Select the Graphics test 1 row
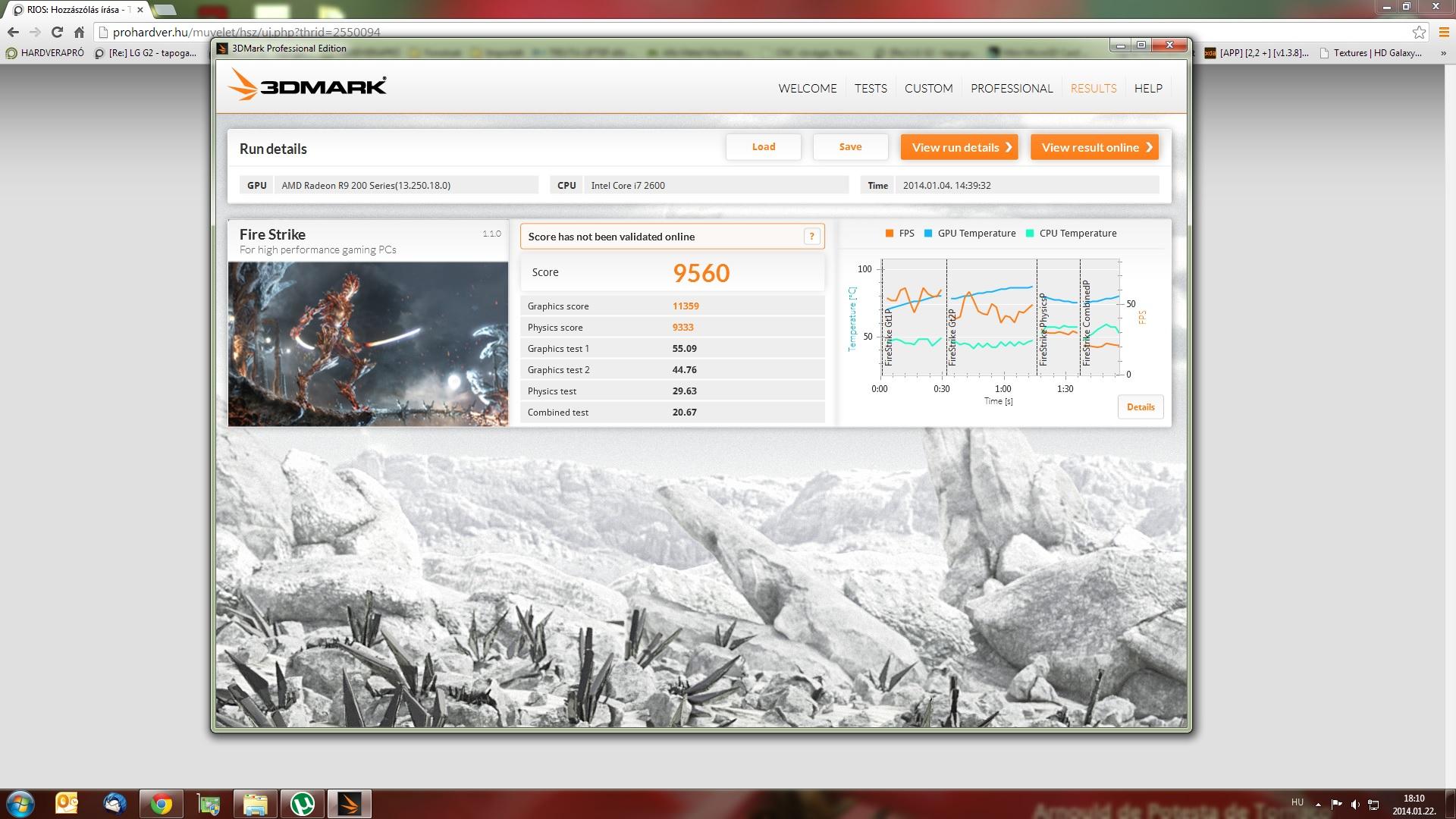The image size is (1456, 819). [x=673, y=348]
